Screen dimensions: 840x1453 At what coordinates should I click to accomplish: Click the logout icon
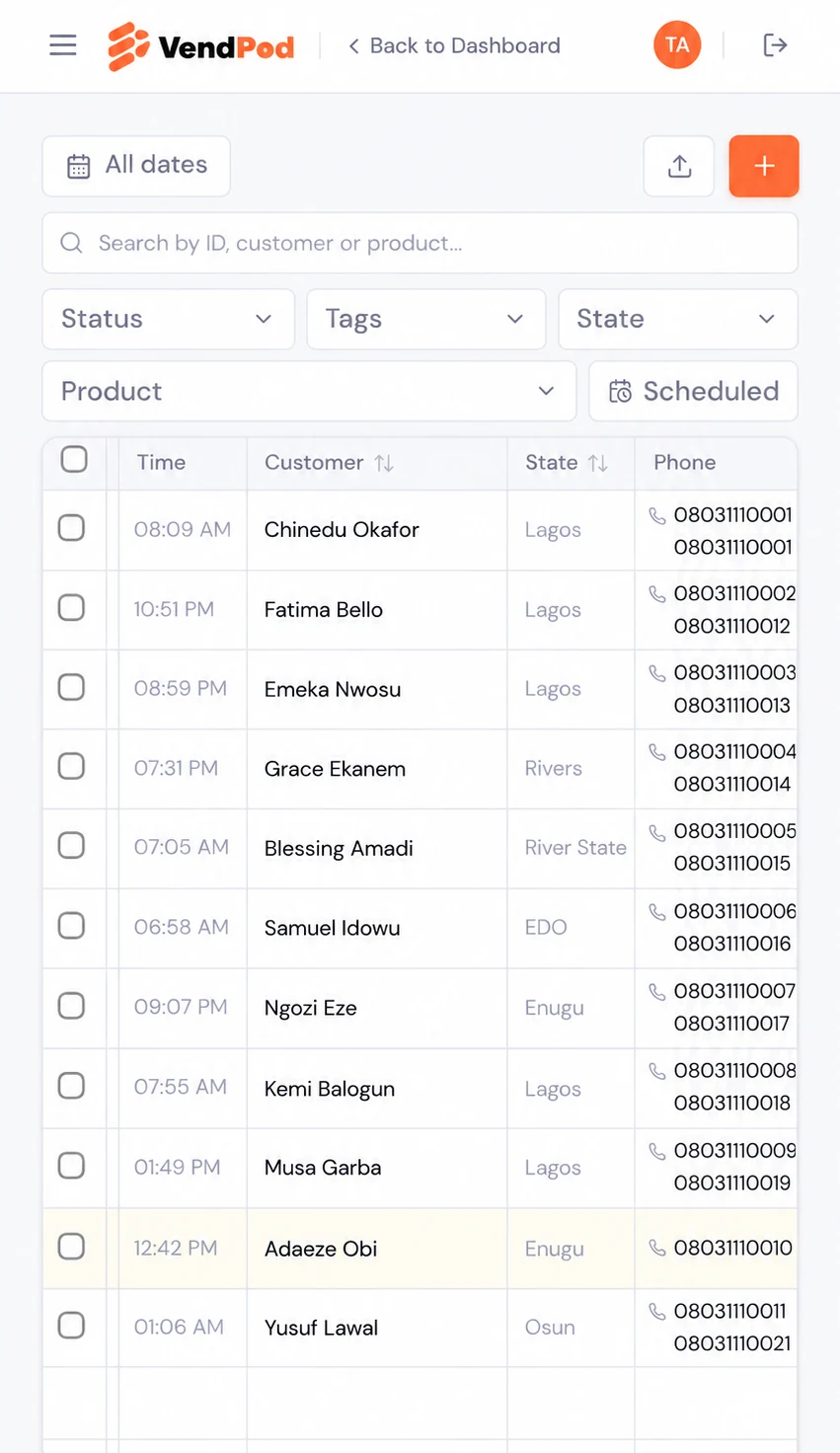[x=775, y=45]
